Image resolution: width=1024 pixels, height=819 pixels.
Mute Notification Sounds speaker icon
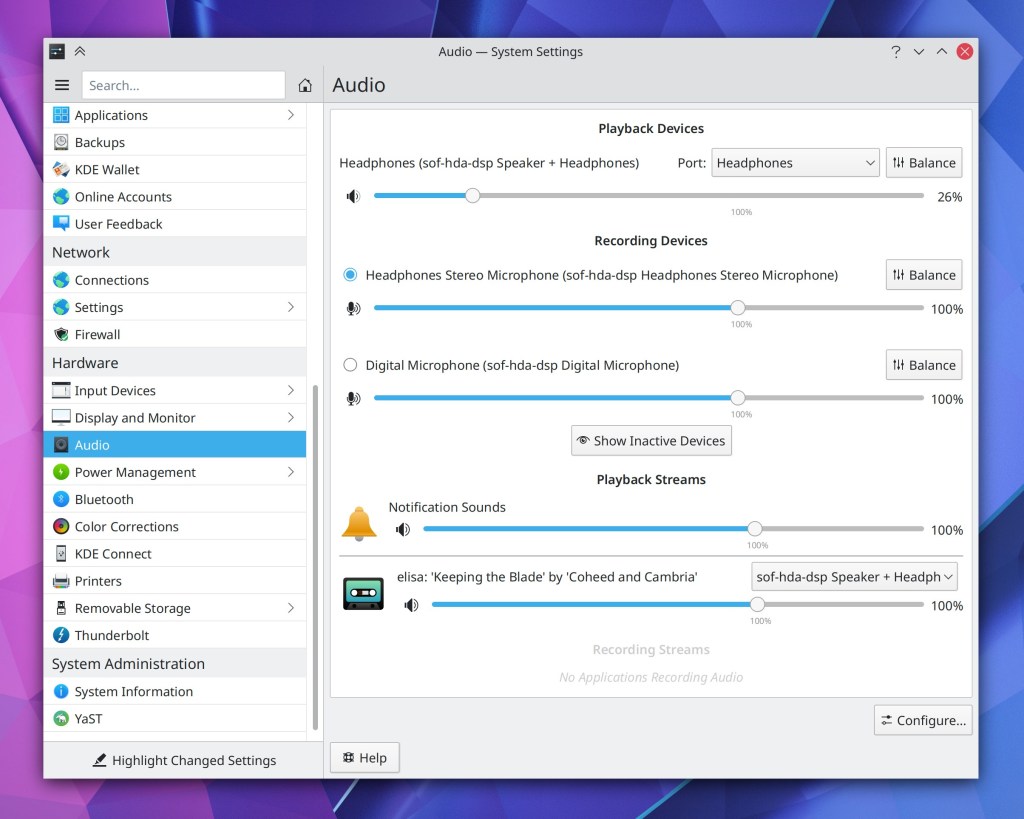(x=402, y=530)
